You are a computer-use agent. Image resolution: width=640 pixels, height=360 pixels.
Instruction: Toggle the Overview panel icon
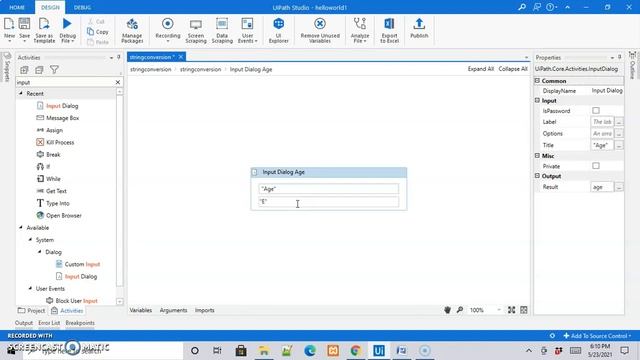tap(524, 310)
